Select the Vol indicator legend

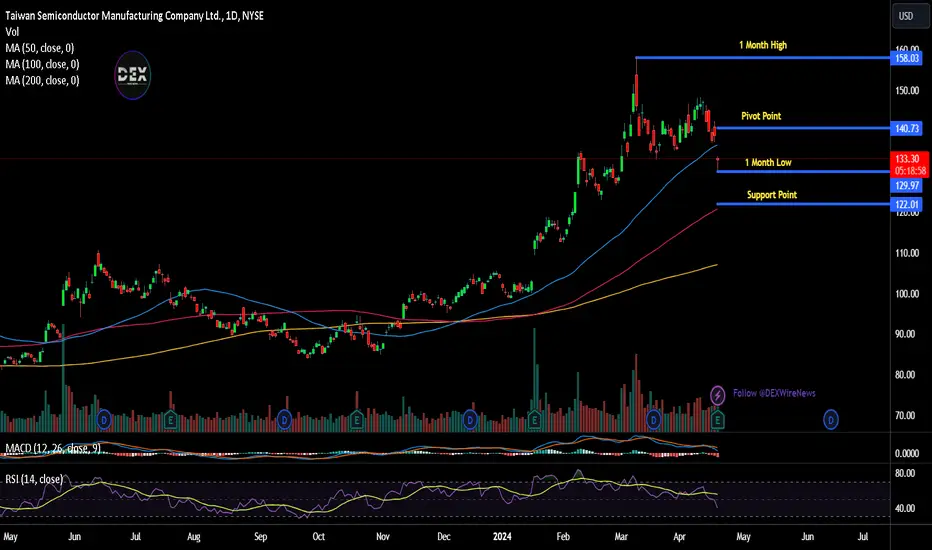pyautogui.click(x=12, y=32)
